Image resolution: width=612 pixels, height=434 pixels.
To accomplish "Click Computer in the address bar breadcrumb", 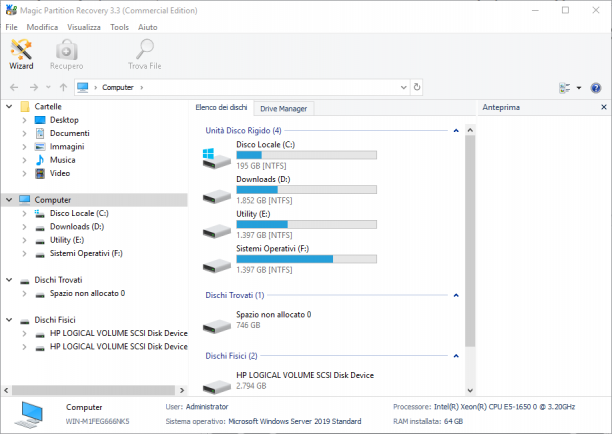I will coord(117,87).
